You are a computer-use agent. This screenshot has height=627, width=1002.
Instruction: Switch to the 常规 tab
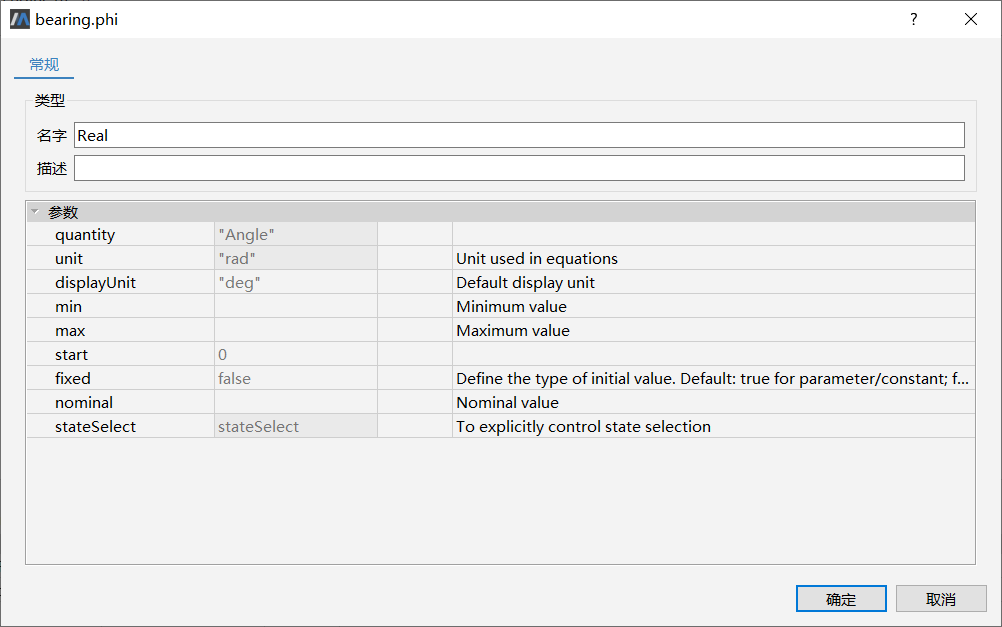coord(44,65)
